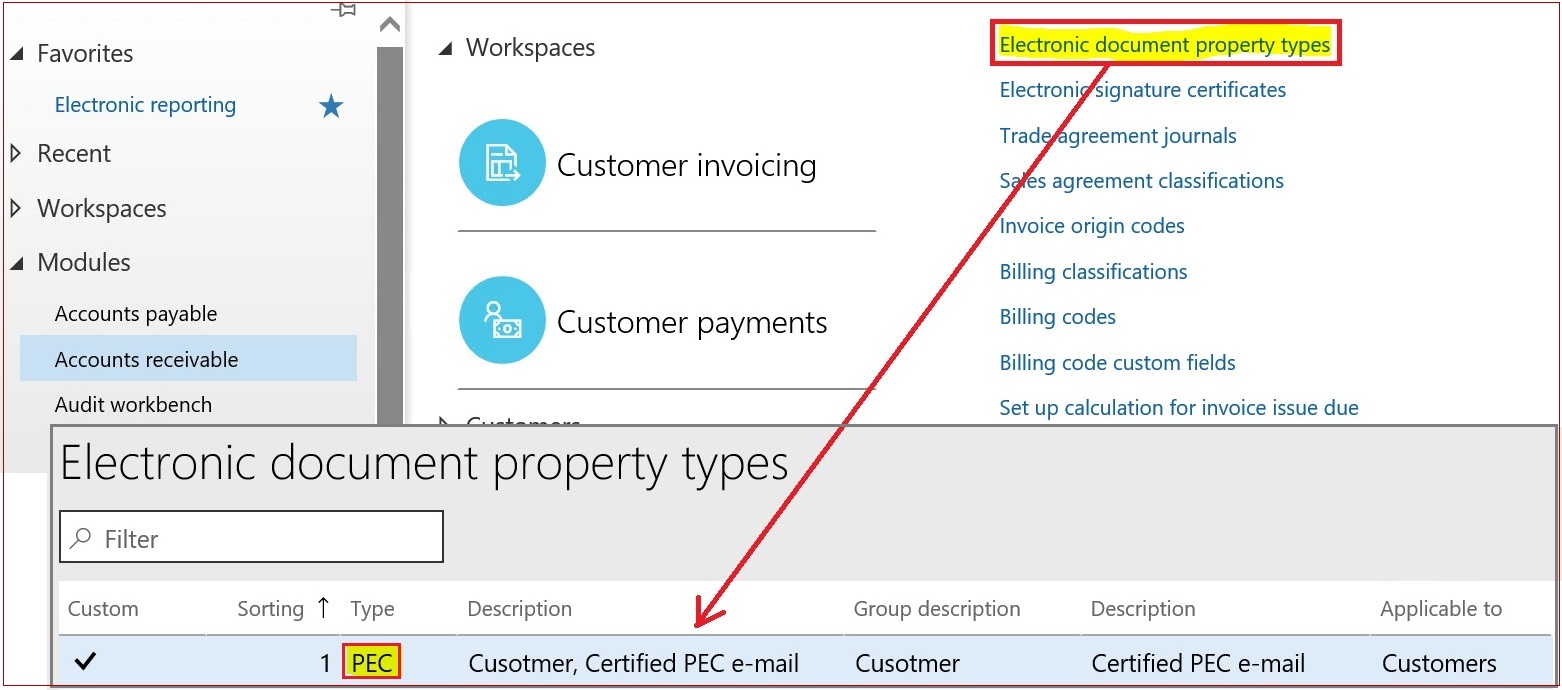Image resolution: width=1562 pixels, height=690 pixels.
Task: Open Billing code custom fields link
Action: coord(1117,363)
